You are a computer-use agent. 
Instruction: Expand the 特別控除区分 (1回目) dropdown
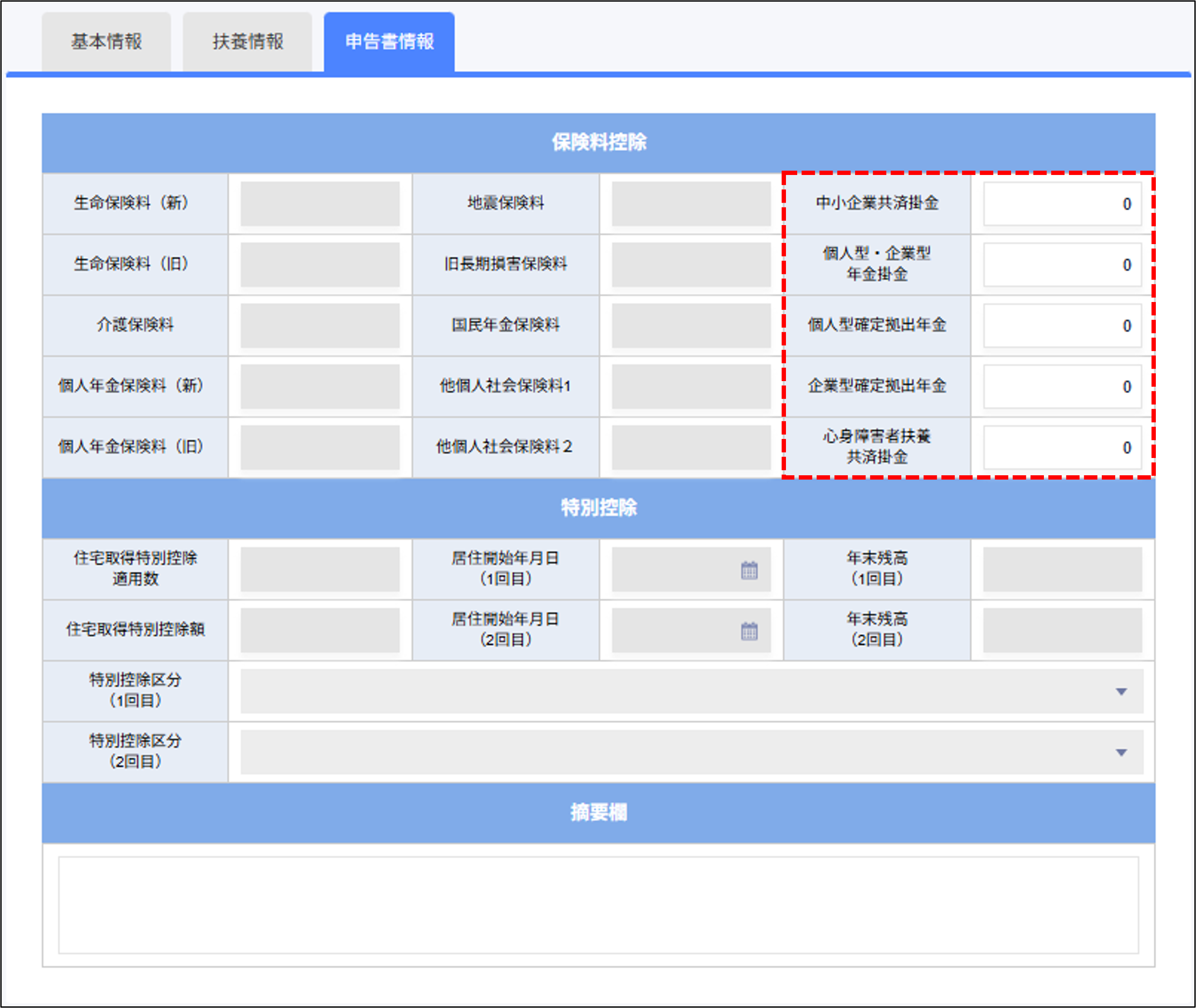(x=1121, y=691)
